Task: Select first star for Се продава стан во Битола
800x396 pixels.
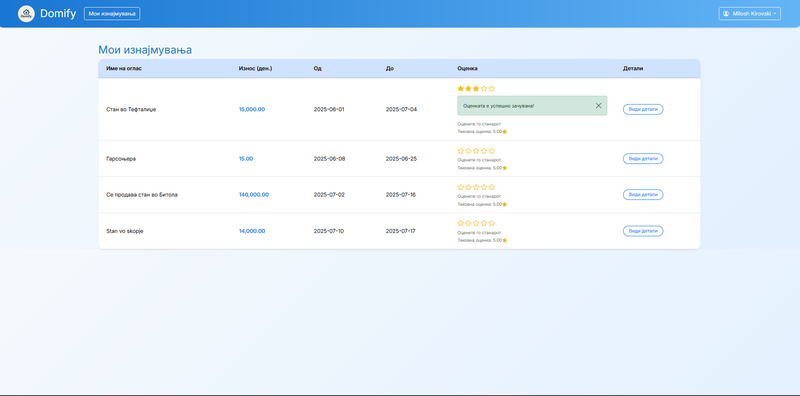Action: (461, 187)
